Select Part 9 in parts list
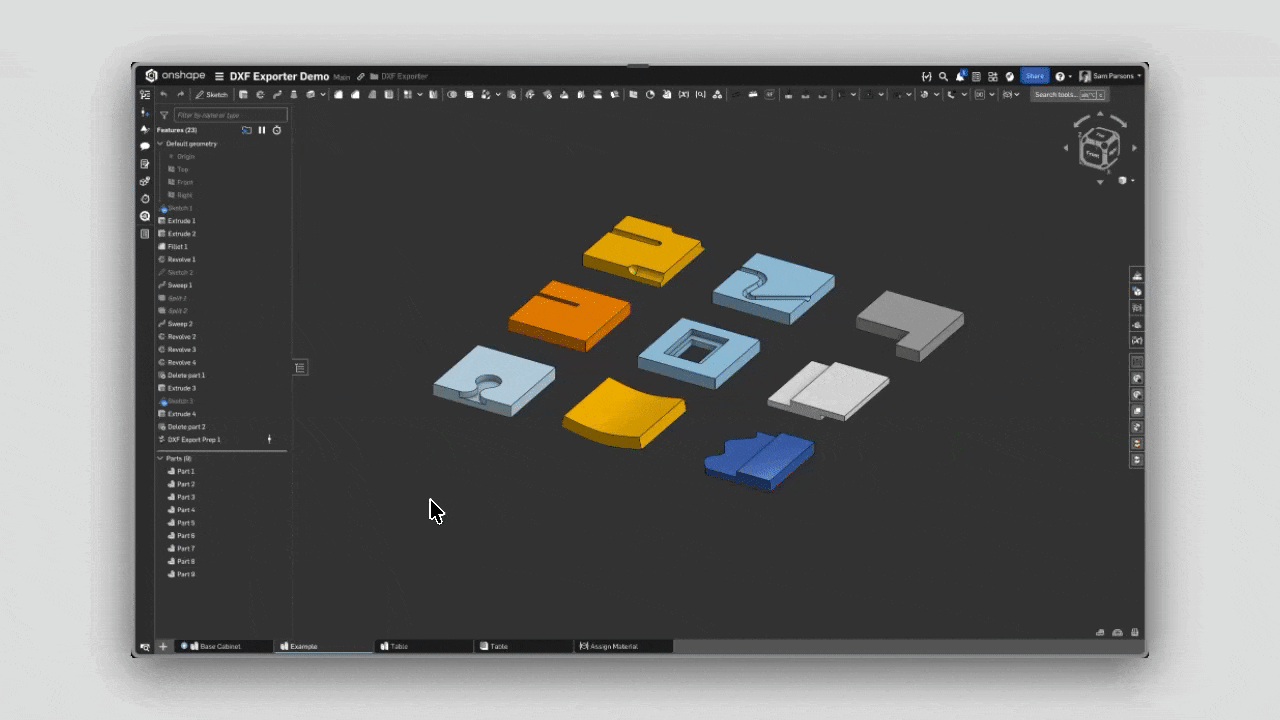Image resolution: width=1280 pixels, height=720 pixels. click(x=185, y=575)
